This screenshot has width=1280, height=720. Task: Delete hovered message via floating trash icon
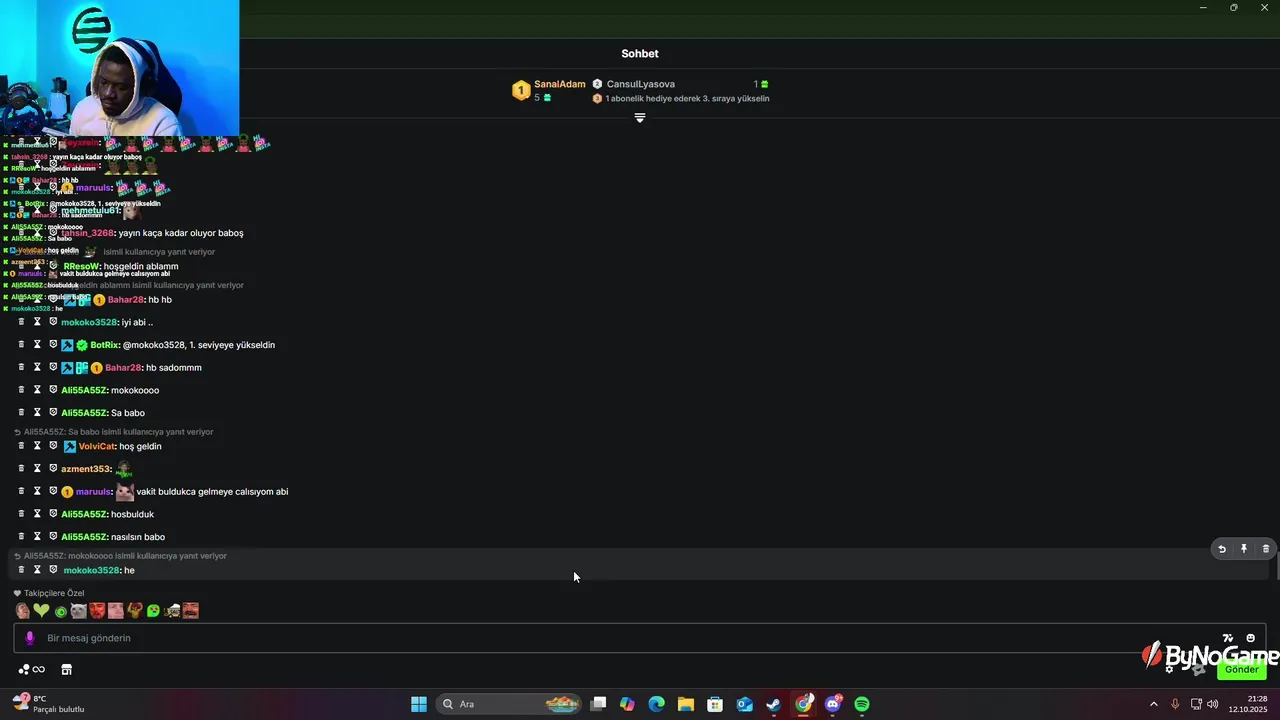(1266, 549)
